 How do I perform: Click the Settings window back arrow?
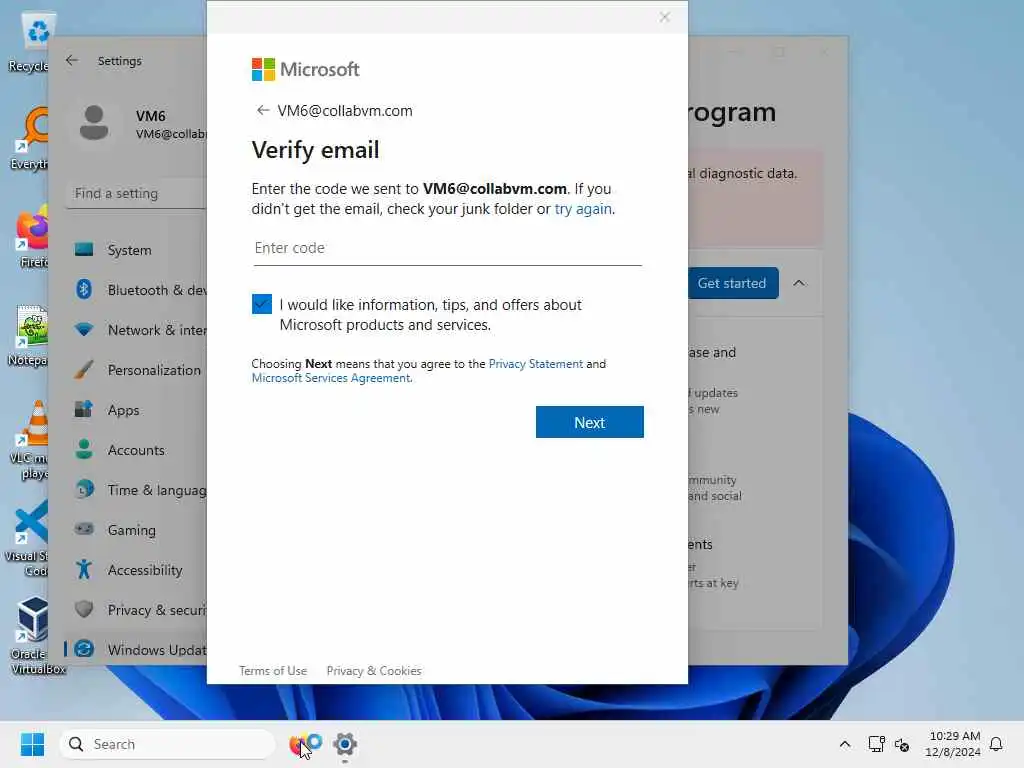coord(72,60)
